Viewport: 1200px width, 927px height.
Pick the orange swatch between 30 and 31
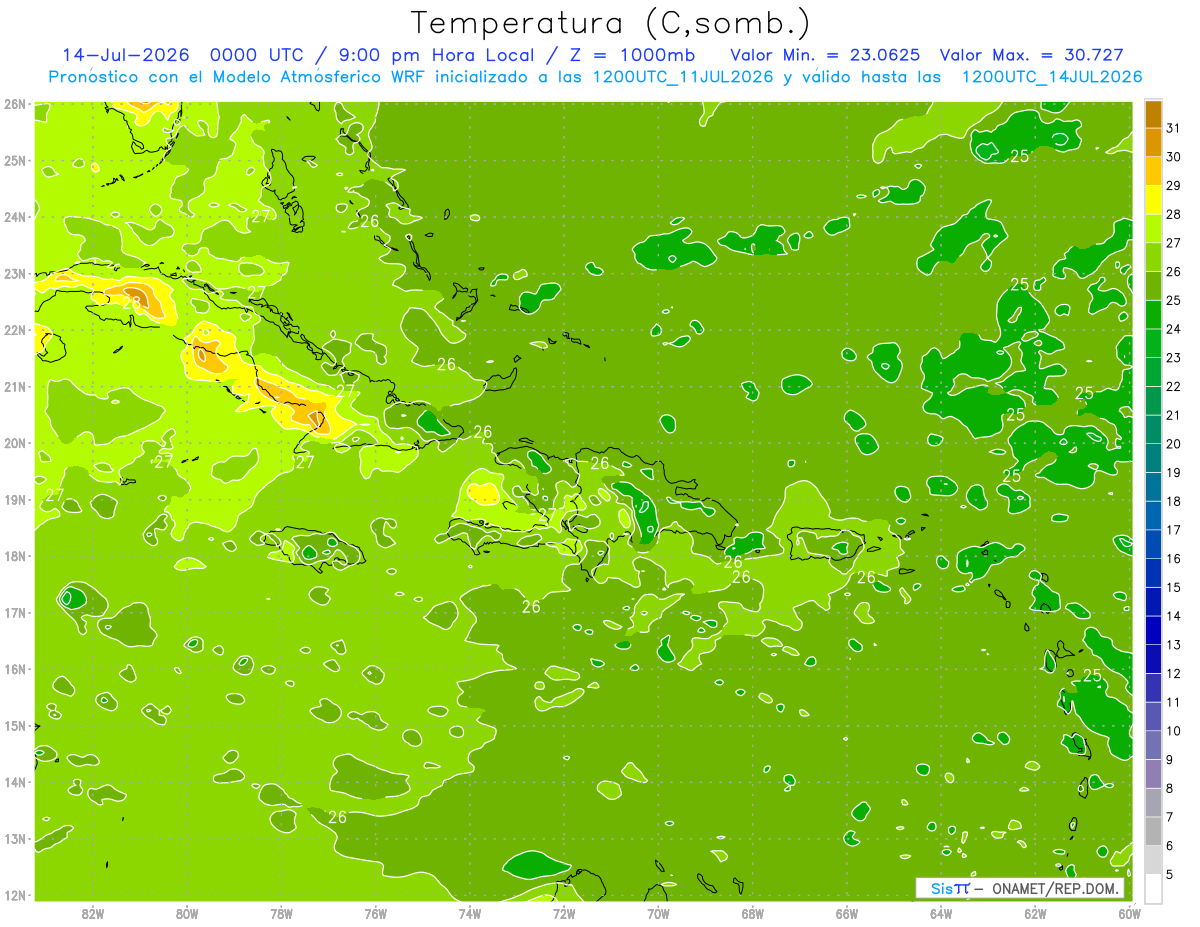pyautogui.click(x=1153, y=143)
